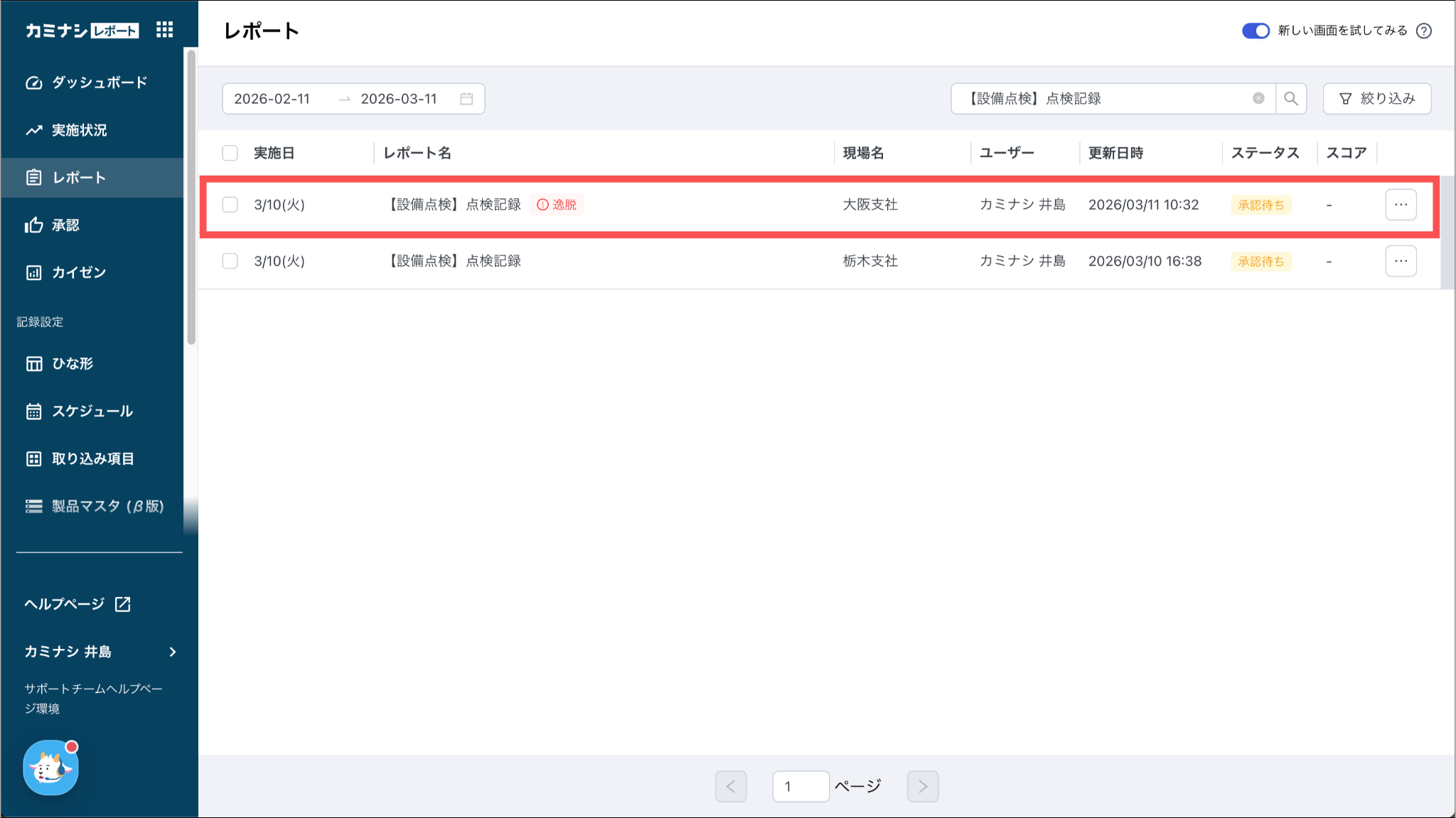The width and height of the screenshot is (1456, 818).
Task: Expand the カミナシ 井島 account menu
Action: (100, 652)
